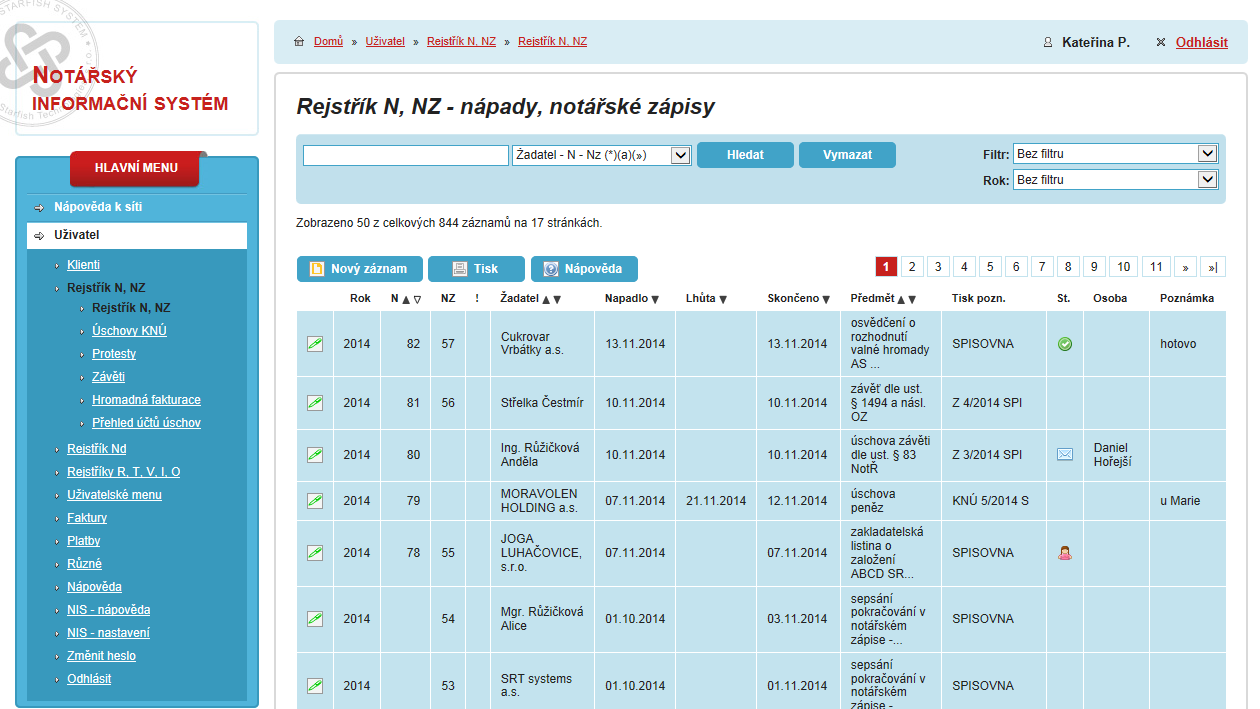Go to page 5 in pagination
The image size is (1260, 709).
click(x=990, y=267)
